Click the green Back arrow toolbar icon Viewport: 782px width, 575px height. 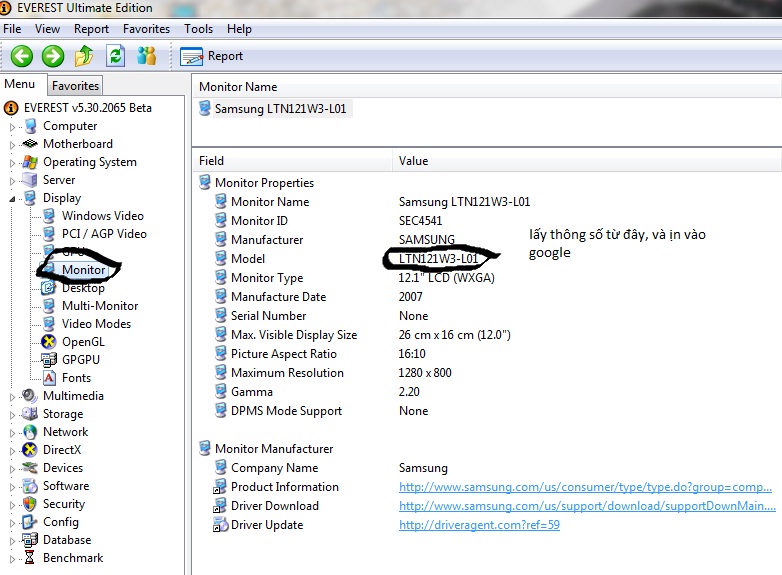pyautogui.click(x=22, y=56)
